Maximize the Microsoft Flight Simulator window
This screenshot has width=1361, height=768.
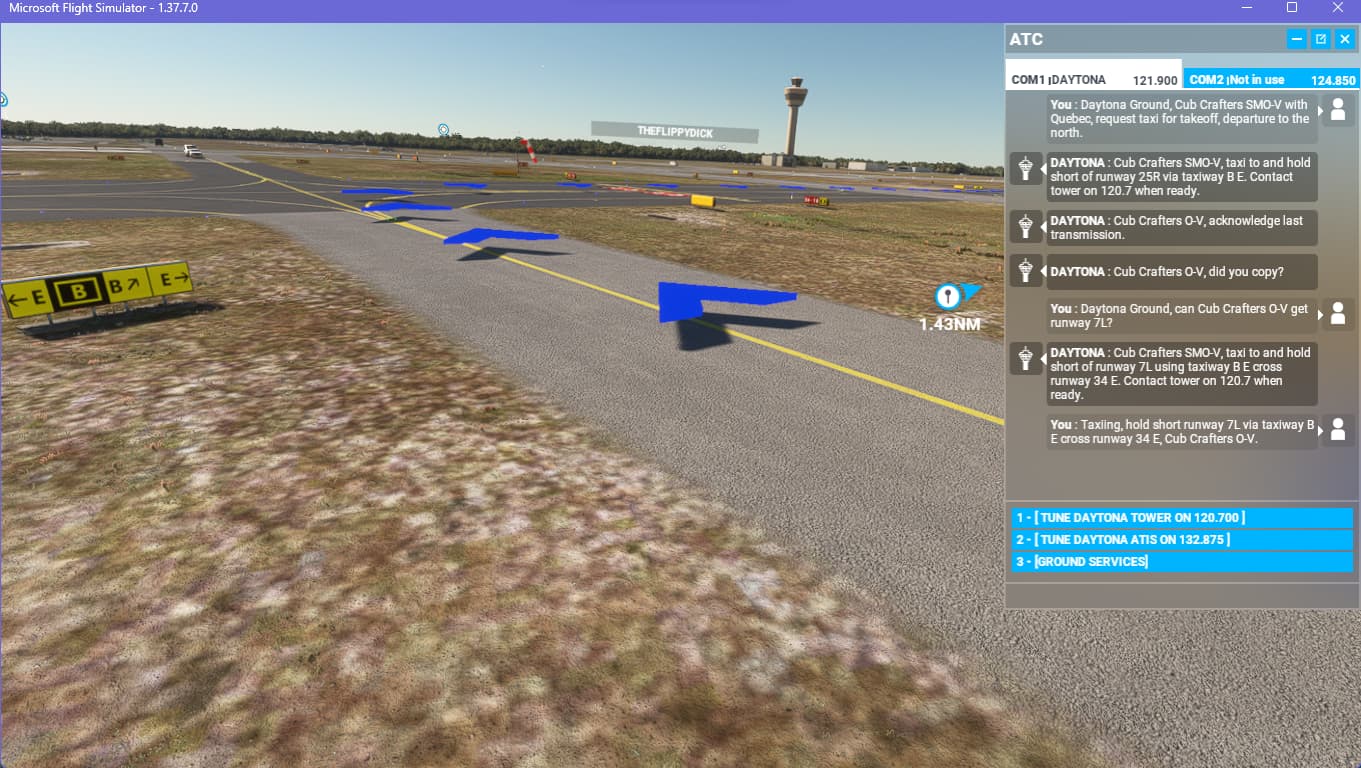tap(1292, 8)
